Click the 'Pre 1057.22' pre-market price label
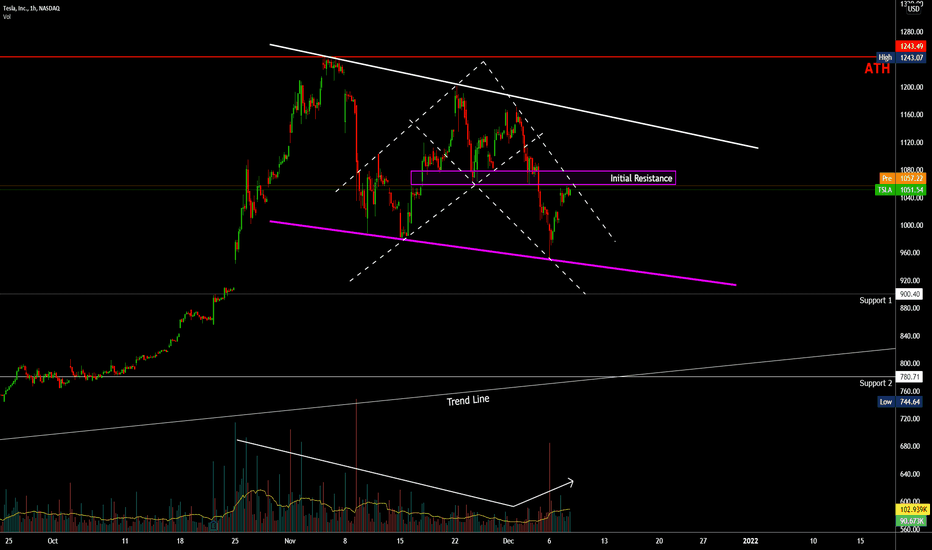932x550 pixels. click(902, 178)
